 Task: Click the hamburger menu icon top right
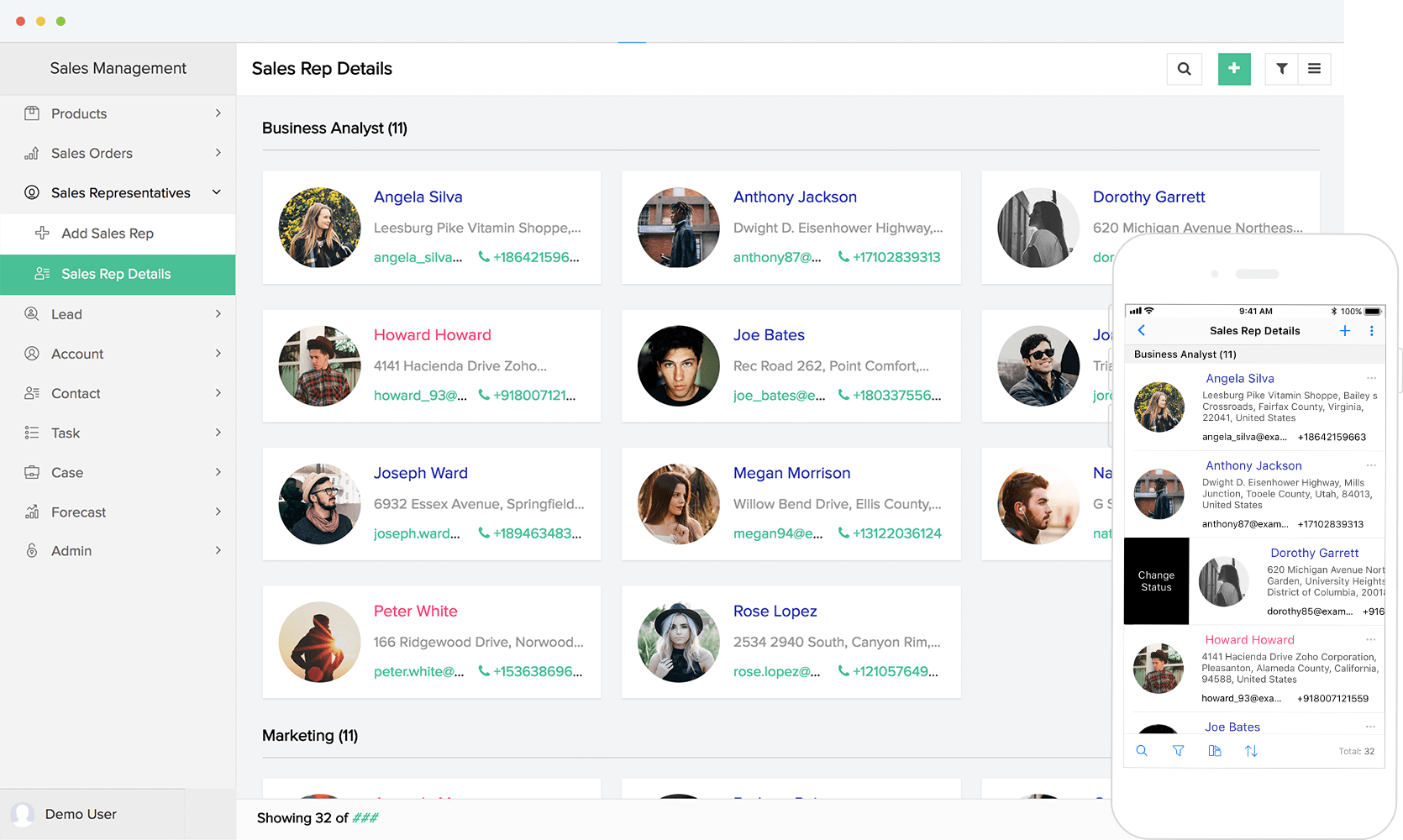pyautogui.click(x=1315, y=69)
